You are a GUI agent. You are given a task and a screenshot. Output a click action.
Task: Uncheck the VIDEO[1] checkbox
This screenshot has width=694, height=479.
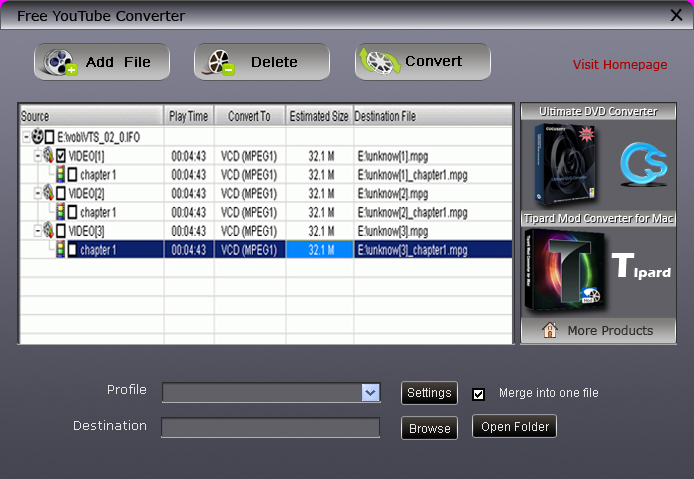tap(61, 156)
